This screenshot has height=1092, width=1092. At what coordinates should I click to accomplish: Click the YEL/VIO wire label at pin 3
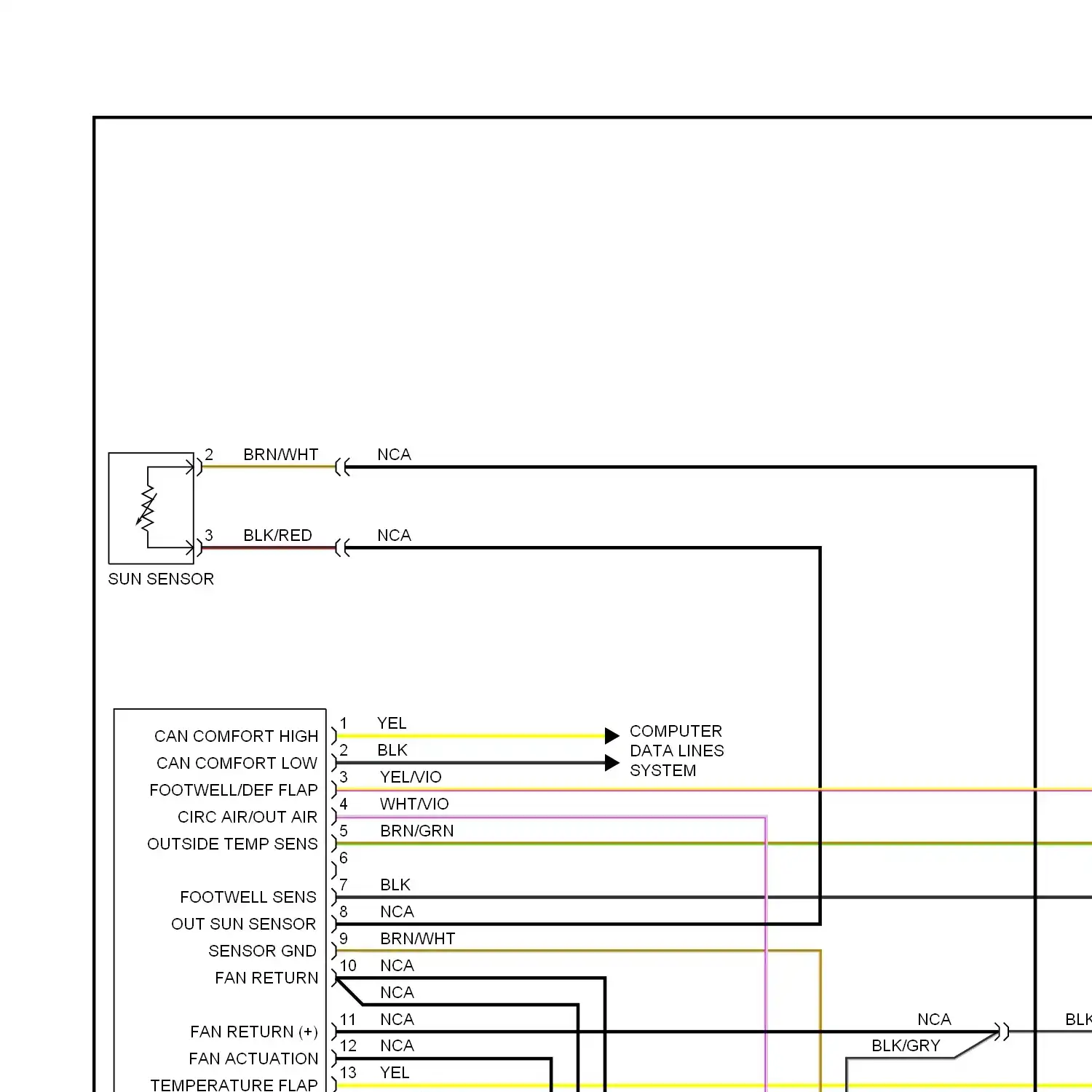click(411, 777)
